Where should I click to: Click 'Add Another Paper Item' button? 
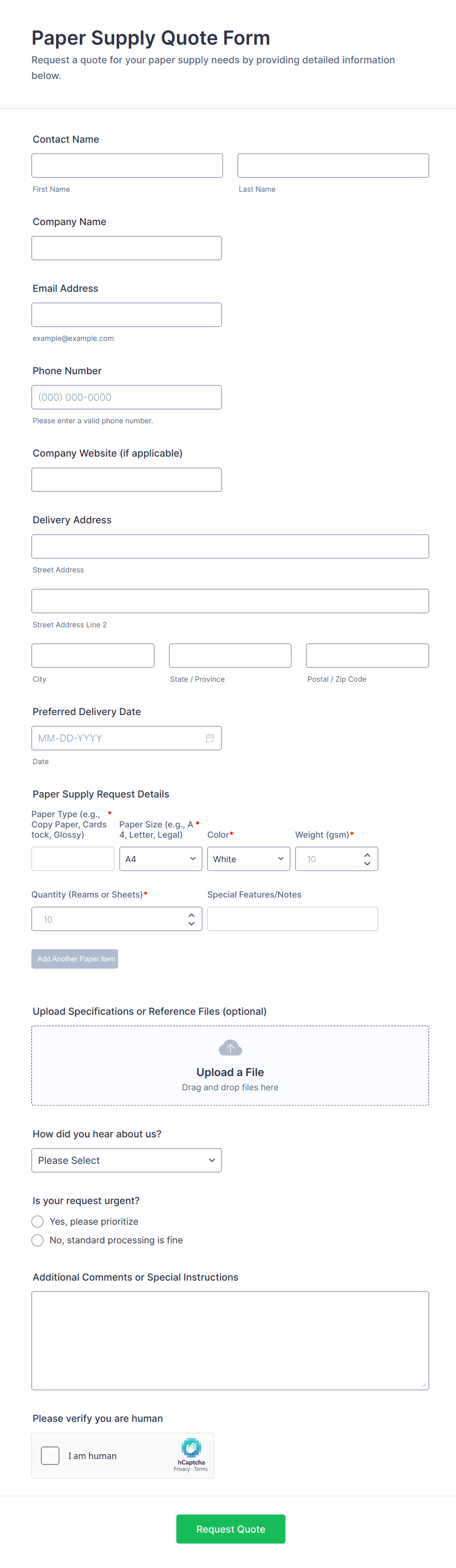coord(75,959)
